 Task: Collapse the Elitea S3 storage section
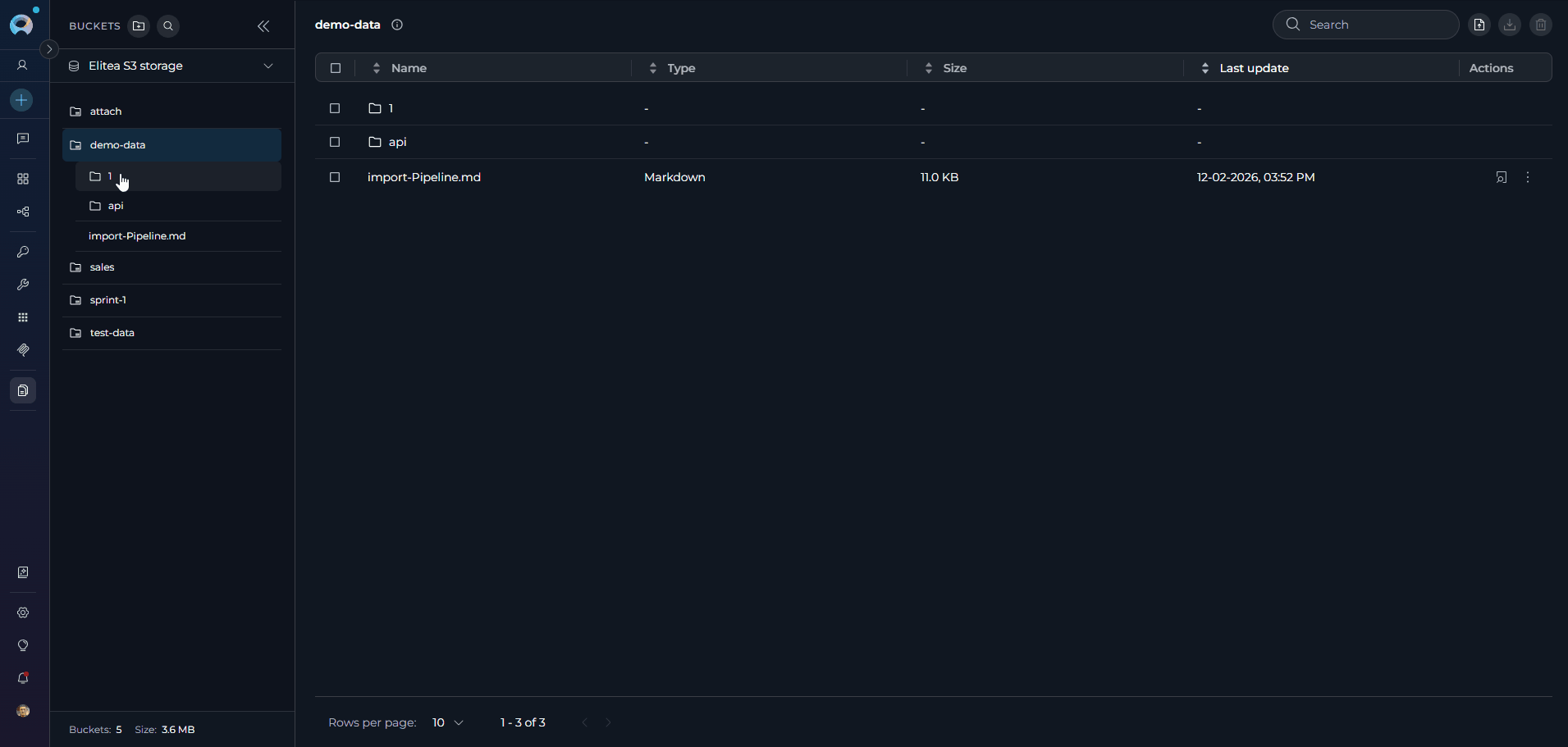(267, 66)
